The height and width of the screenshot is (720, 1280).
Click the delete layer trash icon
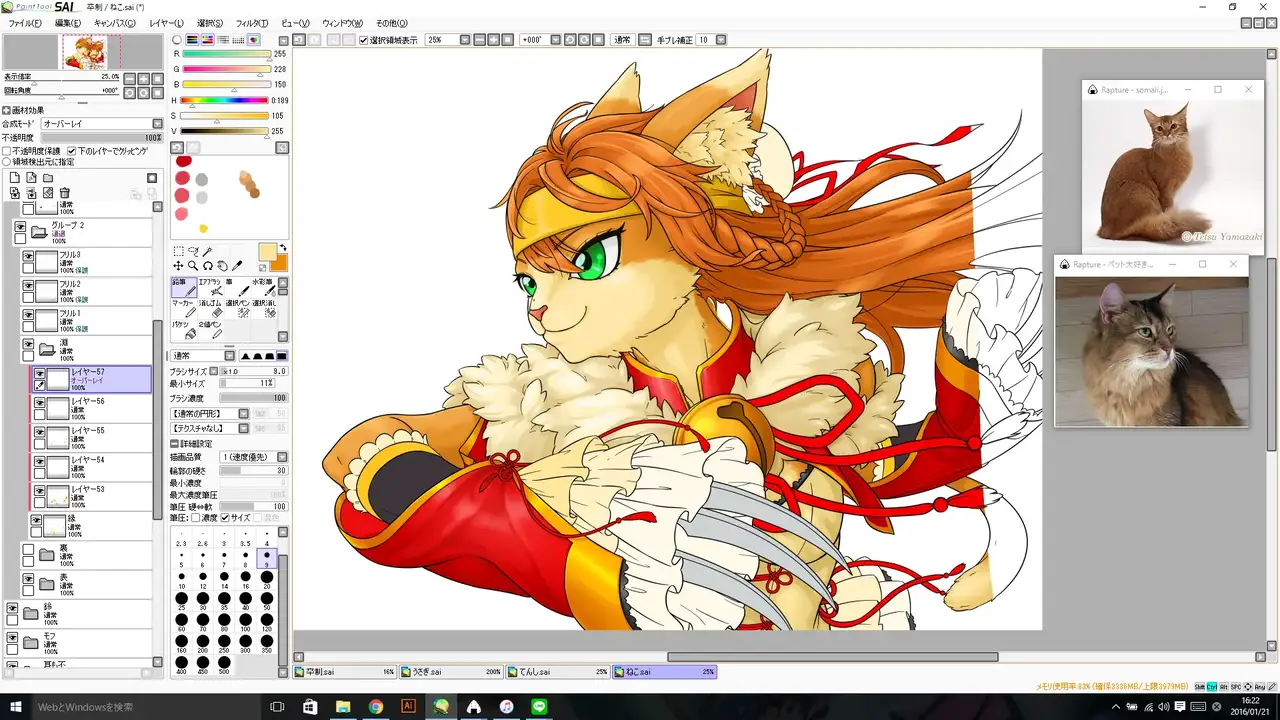tap(65, 193)
